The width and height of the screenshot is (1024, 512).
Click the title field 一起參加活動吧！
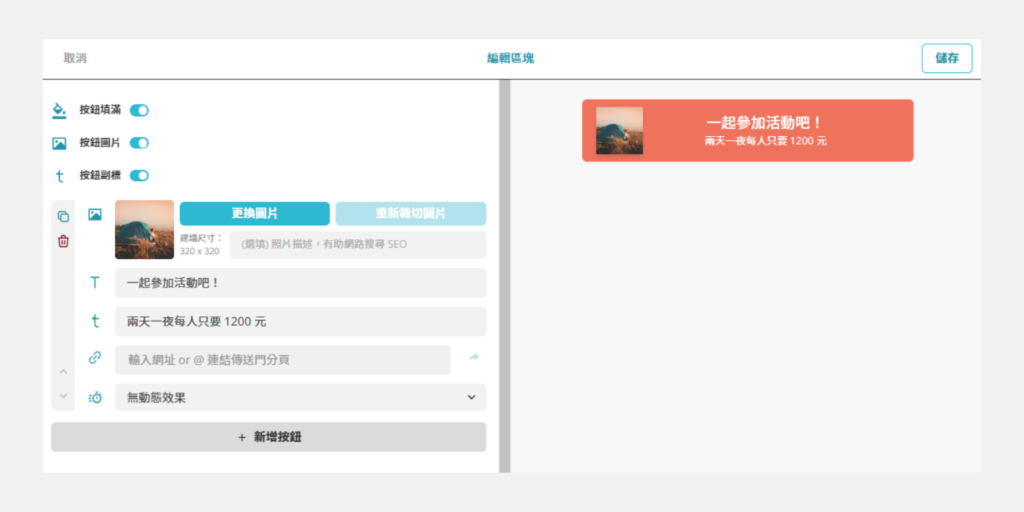point(300,283)
